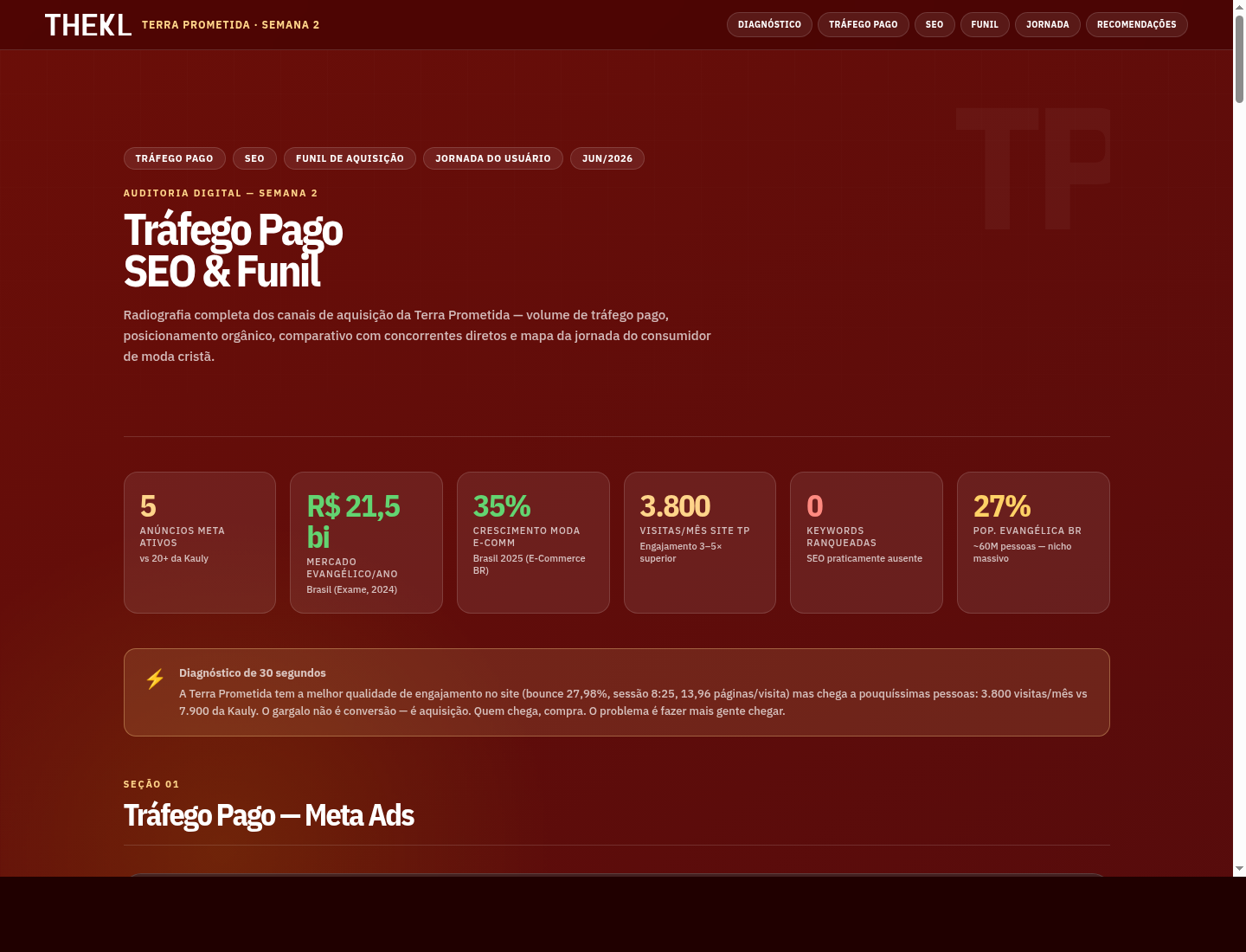This screenshot has width=1246, height=952.
Task: Jump to FUNIL section via top nav
Action: click(985, 24)
